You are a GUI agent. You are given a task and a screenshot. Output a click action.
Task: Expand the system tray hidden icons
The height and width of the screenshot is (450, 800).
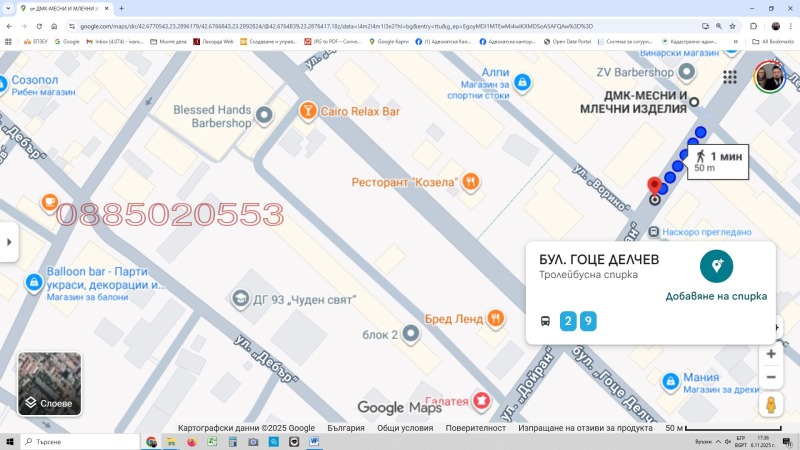tap(718, 442)
